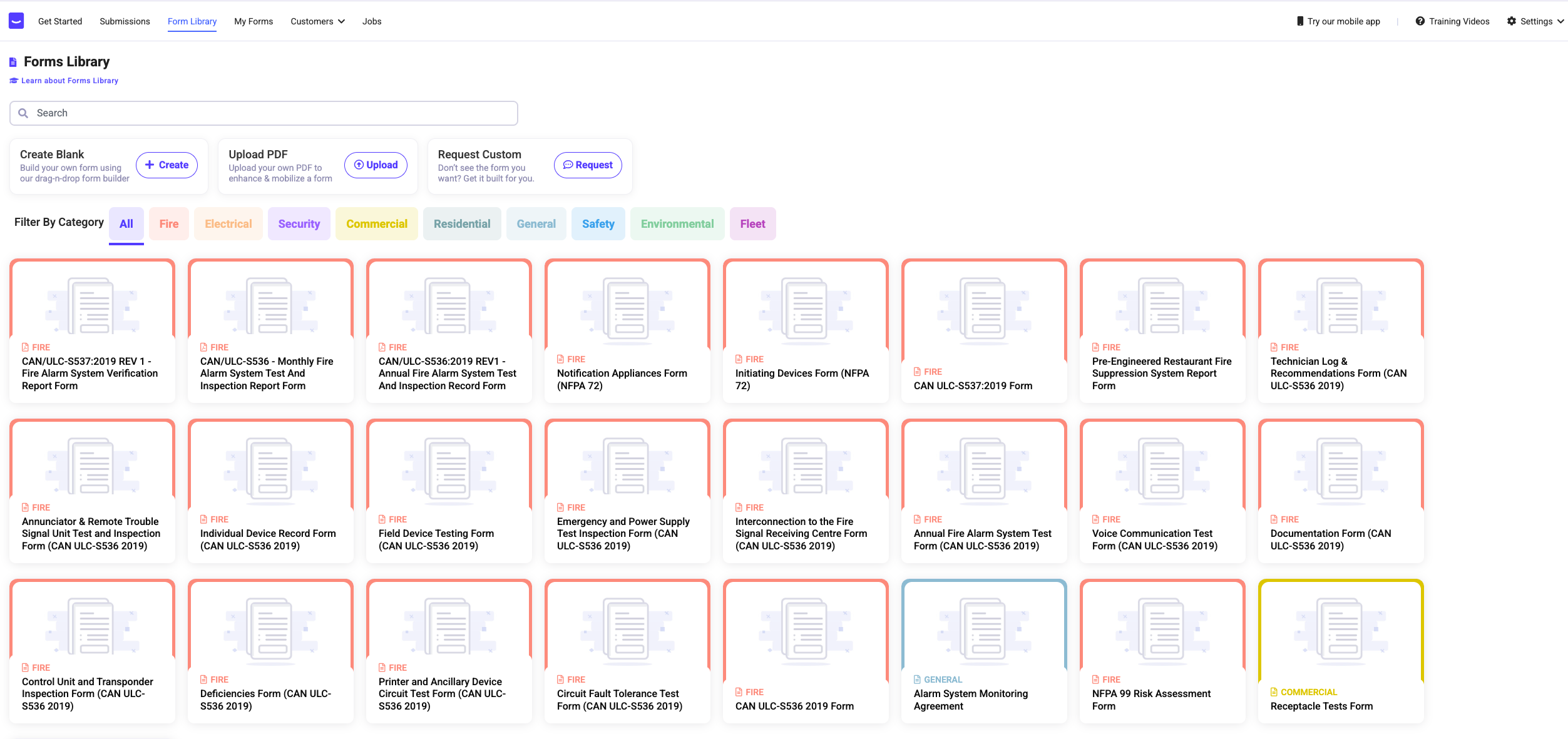This screenshot has height=739, width=1568.
Task: Click the Create blank form button
Action: 167,165
